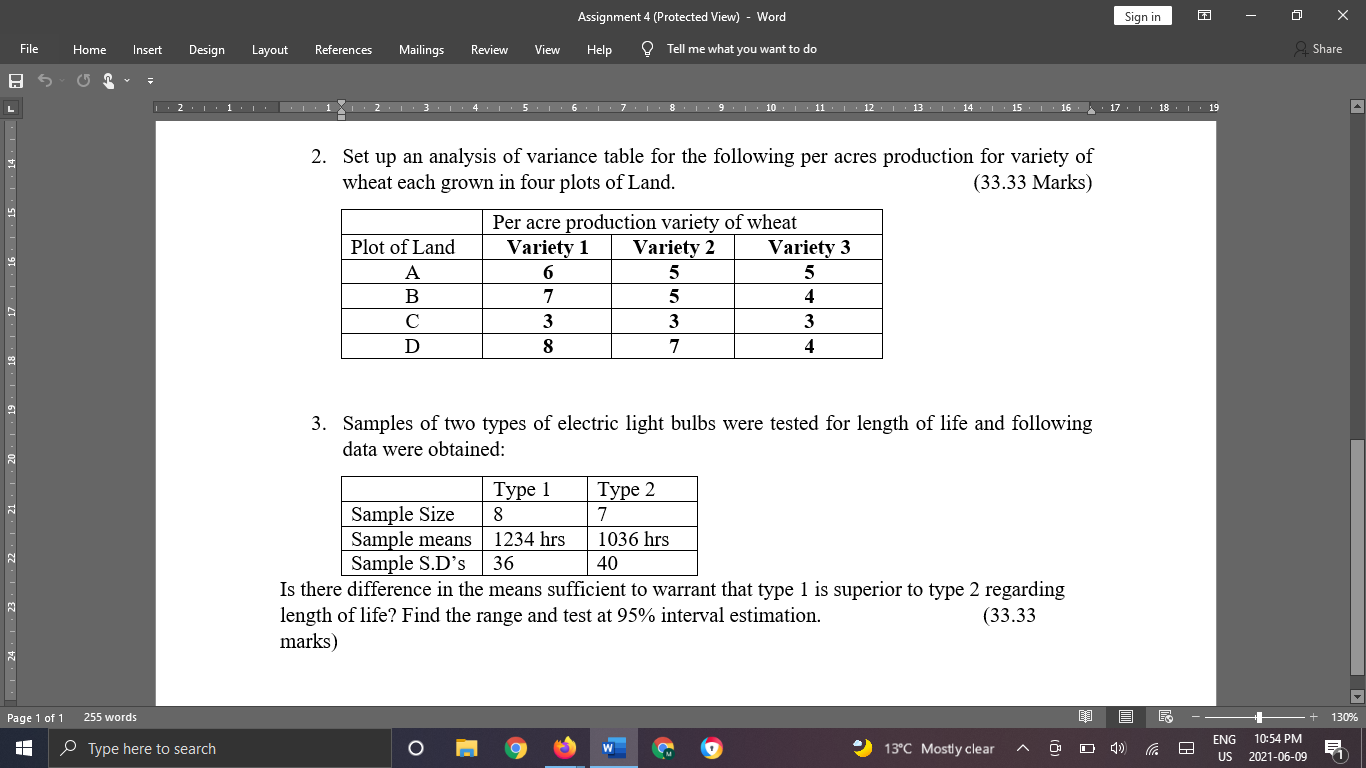This screenshot has height=768, width=1366.
Task: Open the Touch/Mouse mode dropdown arrow
Action: [x=126, y=79]
